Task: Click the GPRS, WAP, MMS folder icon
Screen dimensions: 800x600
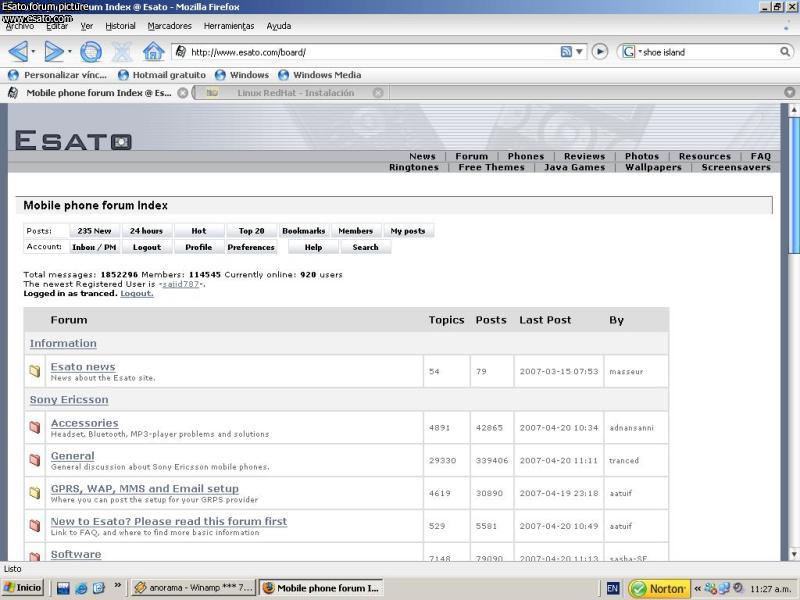Action: tap(35, 492)
